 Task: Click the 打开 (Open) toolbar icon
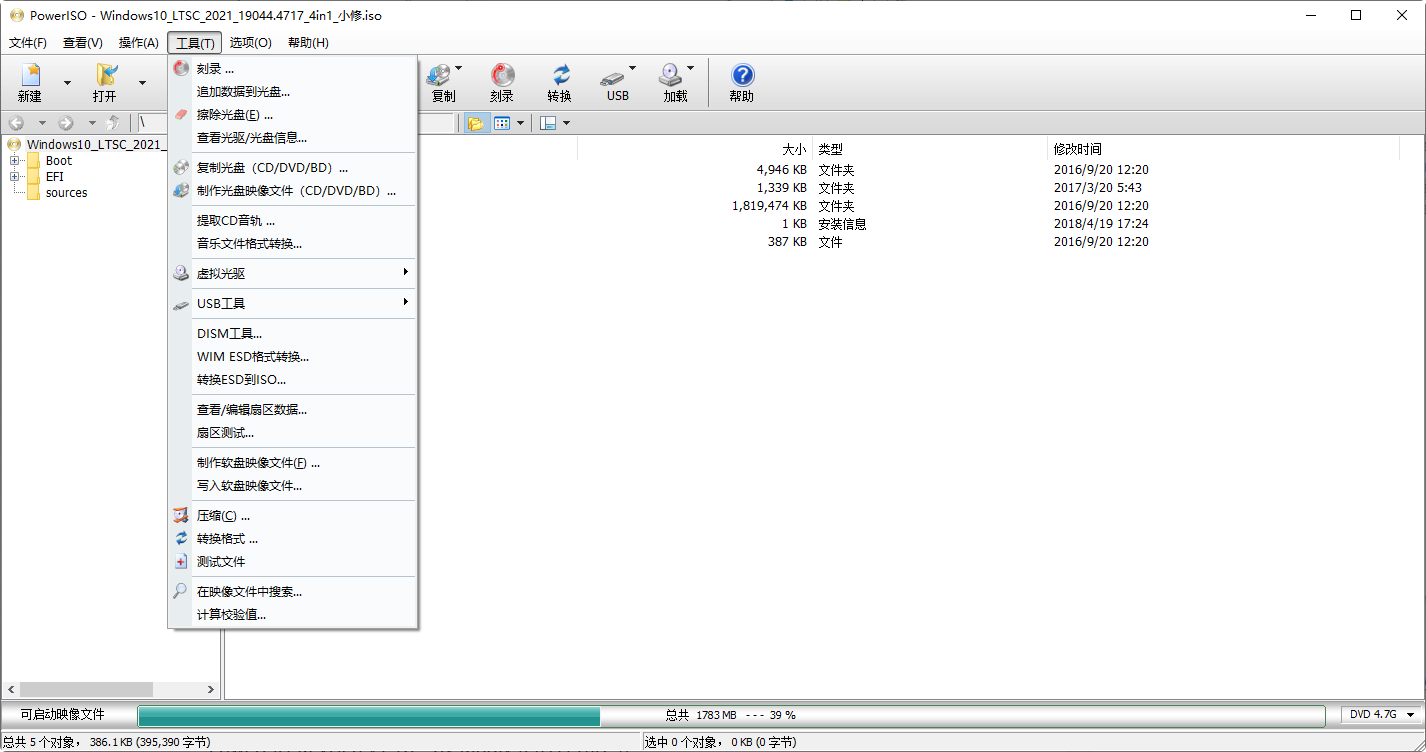[x=105, y=80]
